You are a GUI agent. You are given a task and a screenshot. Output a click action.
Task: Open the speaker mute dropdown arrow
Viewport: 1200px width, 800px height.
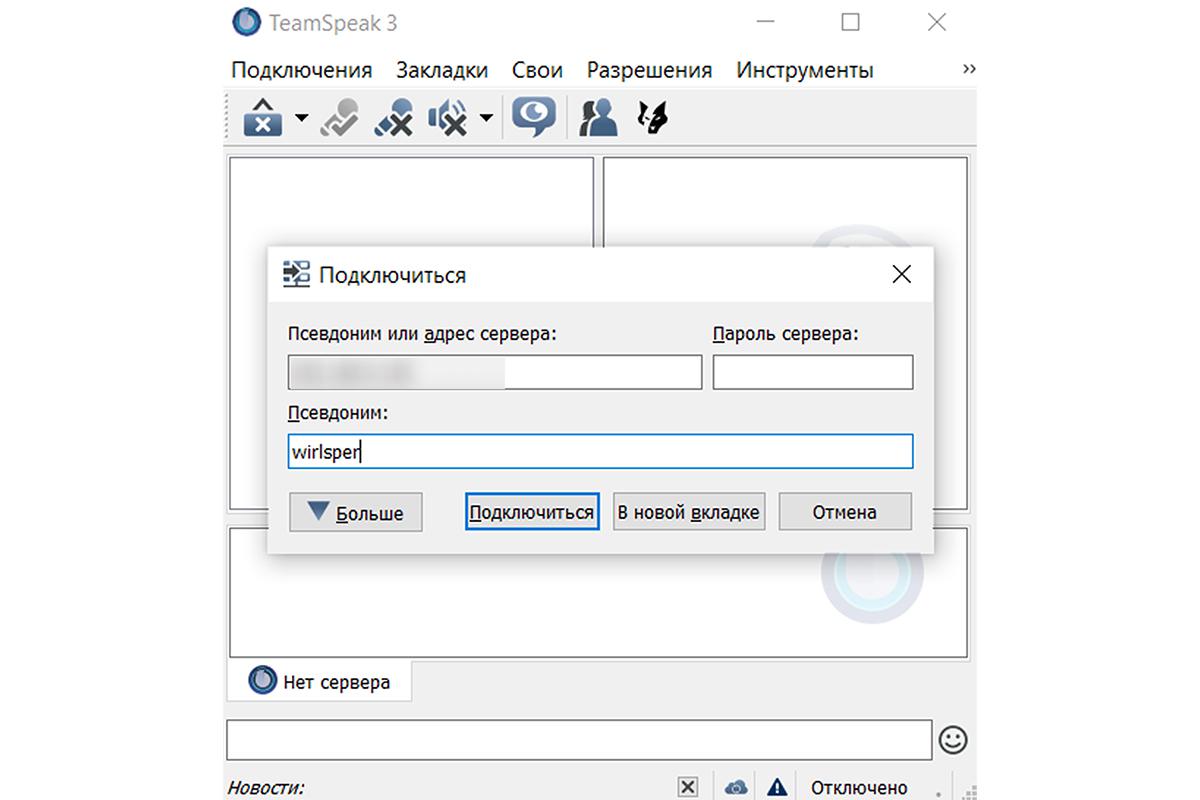[485, 117]
